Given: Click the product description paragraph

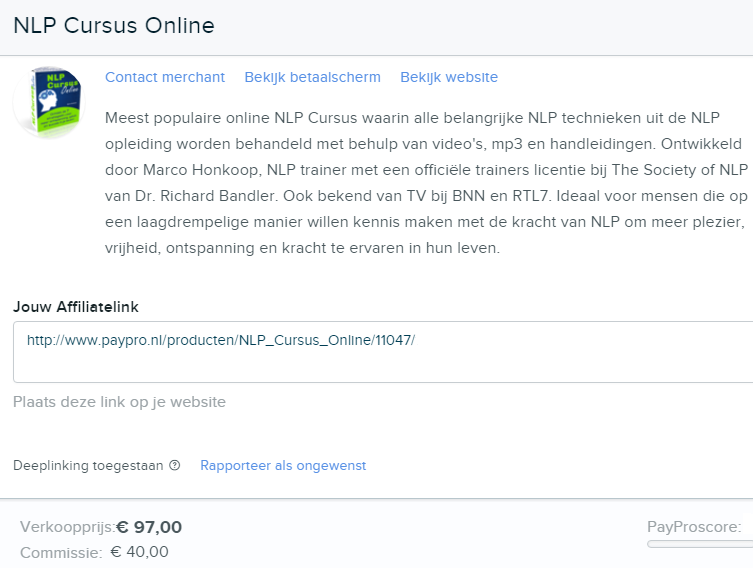Looking at the screenshot, I should click(426, 183).
